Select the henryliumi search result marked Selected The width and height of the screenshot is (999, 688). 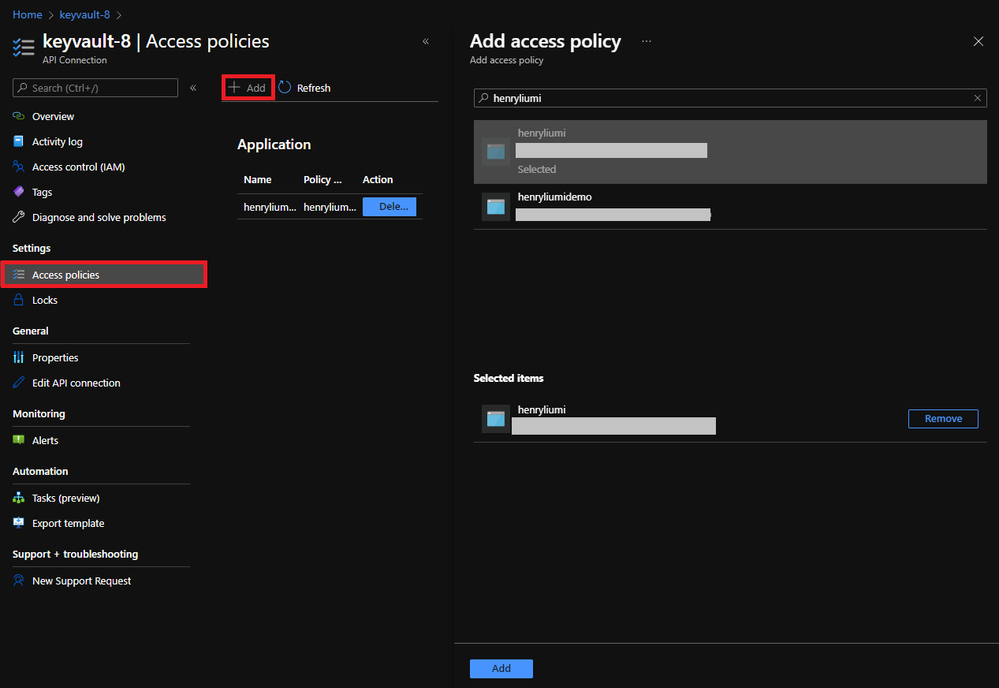click(730, 152)
